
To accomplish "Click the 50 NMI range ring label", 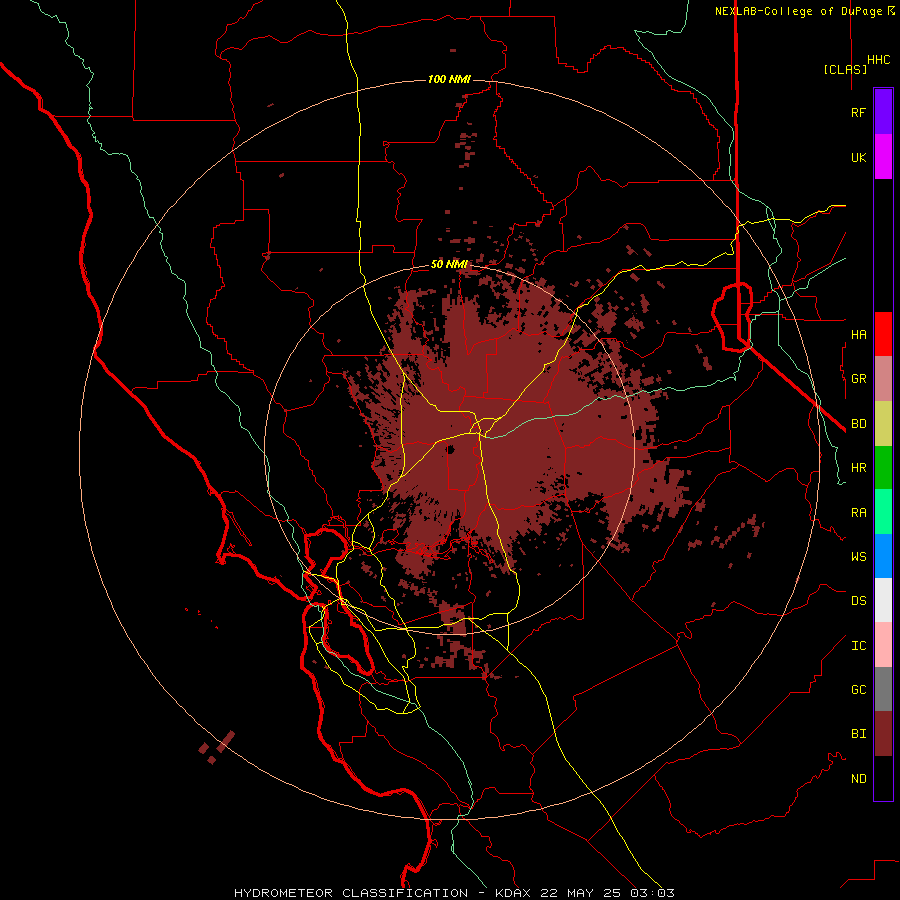I will tap(449, 264).
